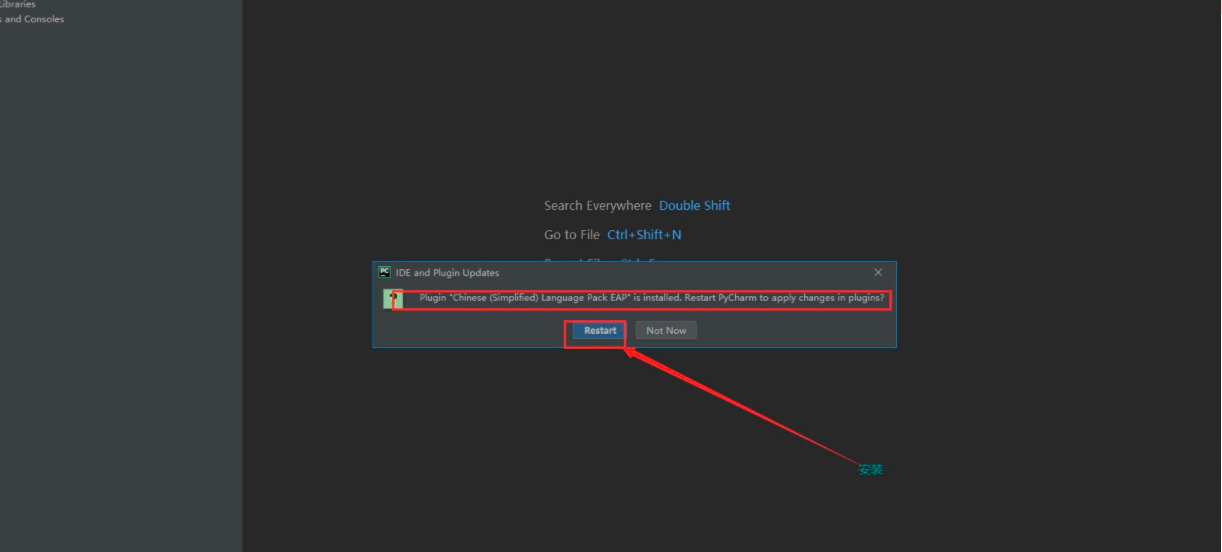The width and height of the screenshot is (1222, 552).
Task: Click the Search Everywhere label
Action: point(597,205)
